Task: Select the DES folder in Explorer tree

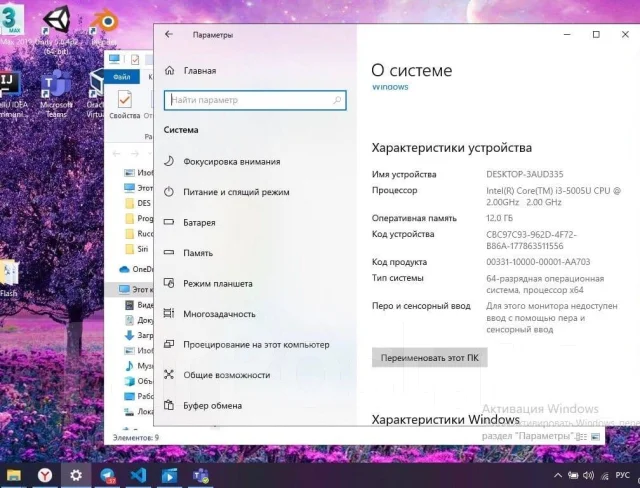Action: [139, 203]
